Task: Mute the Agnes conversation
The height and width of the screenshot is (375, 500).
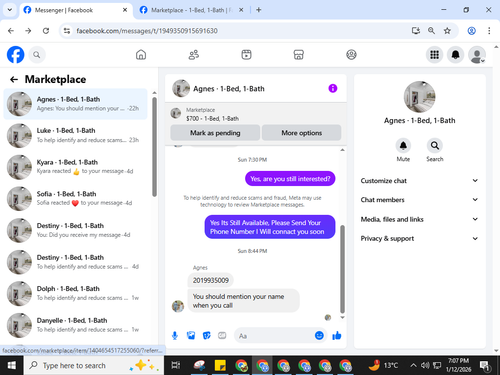Action: click(403, 146)
